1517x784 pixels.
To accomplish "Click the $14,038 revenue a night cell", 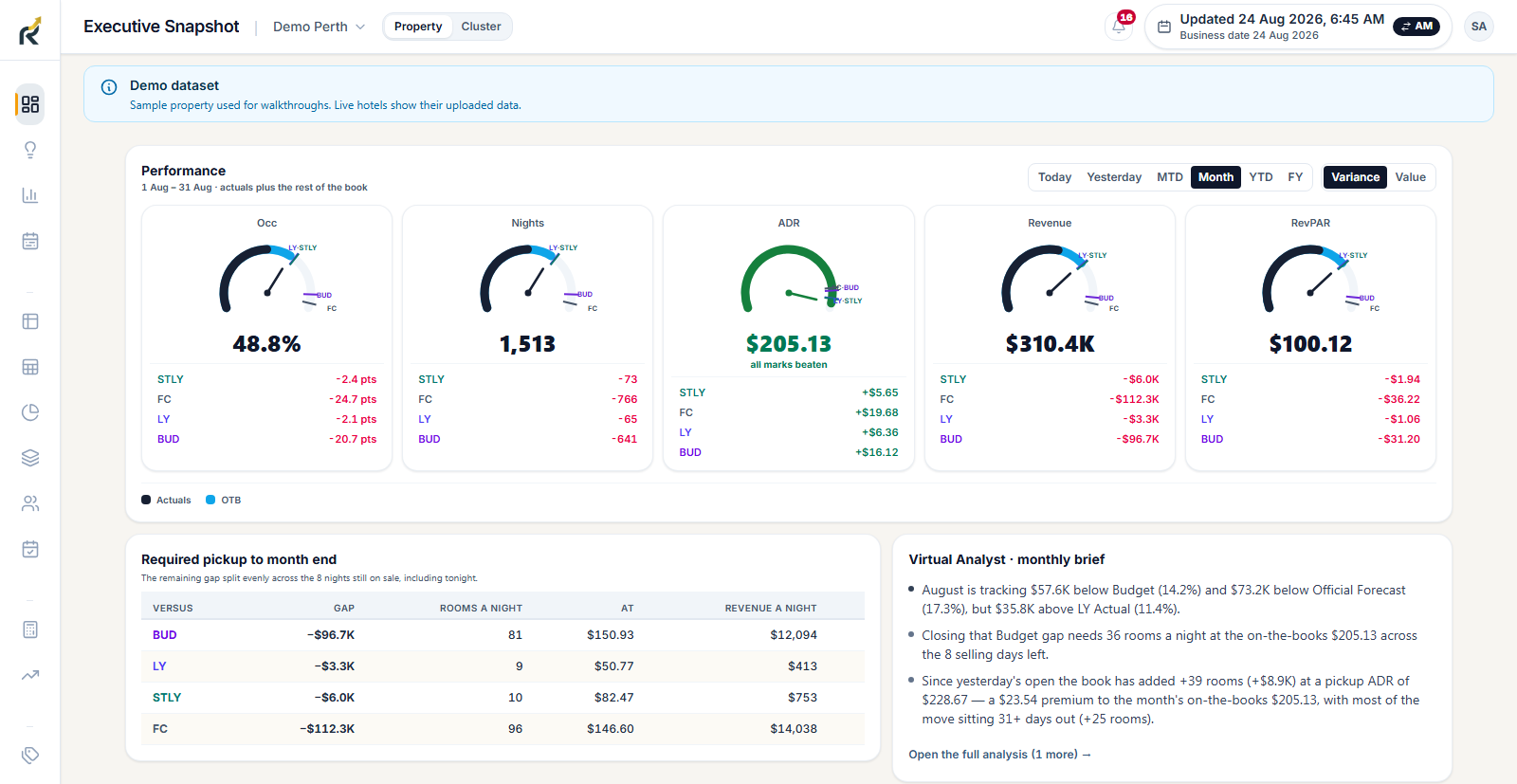I will (x=794, y=729).
